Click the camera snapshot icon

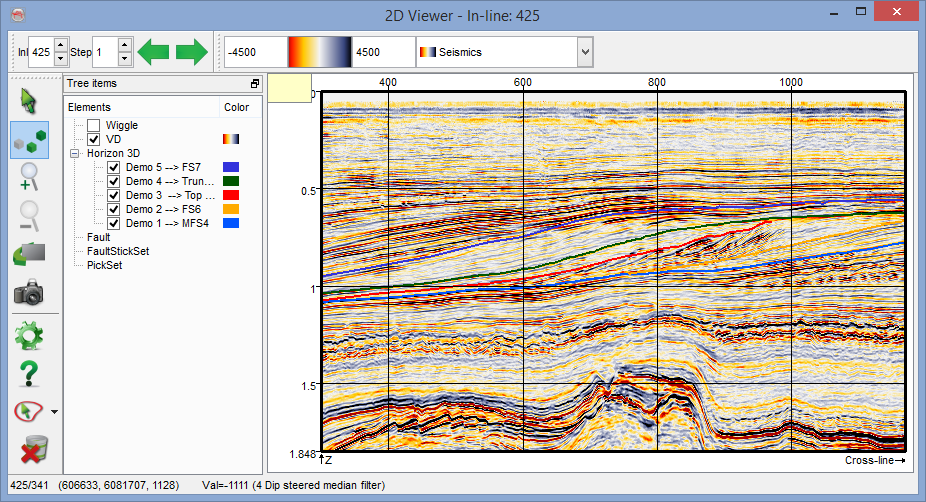click(x=29, y=292)
